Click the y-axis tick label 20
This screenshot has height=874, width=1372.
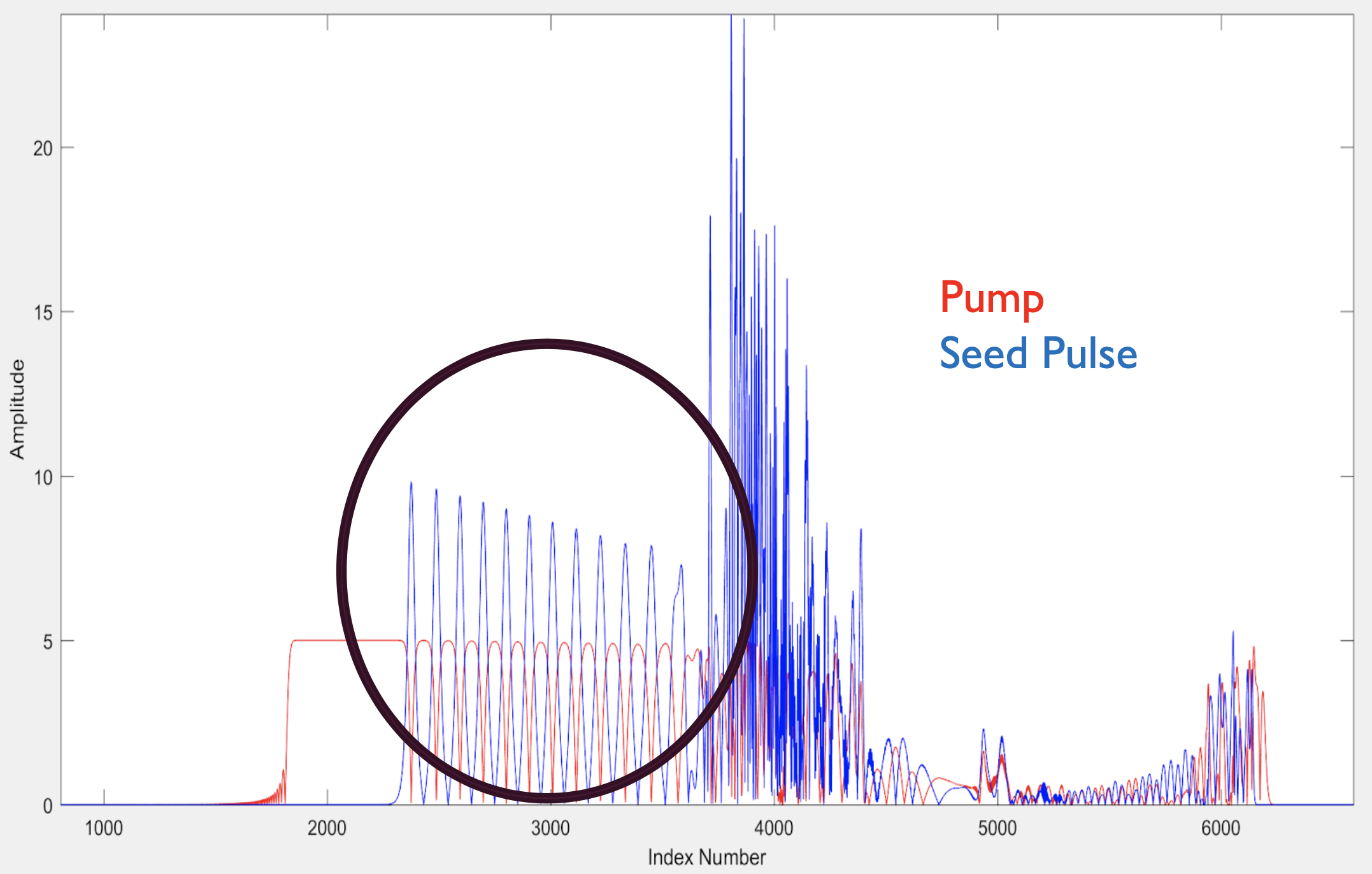click(43, 148)
